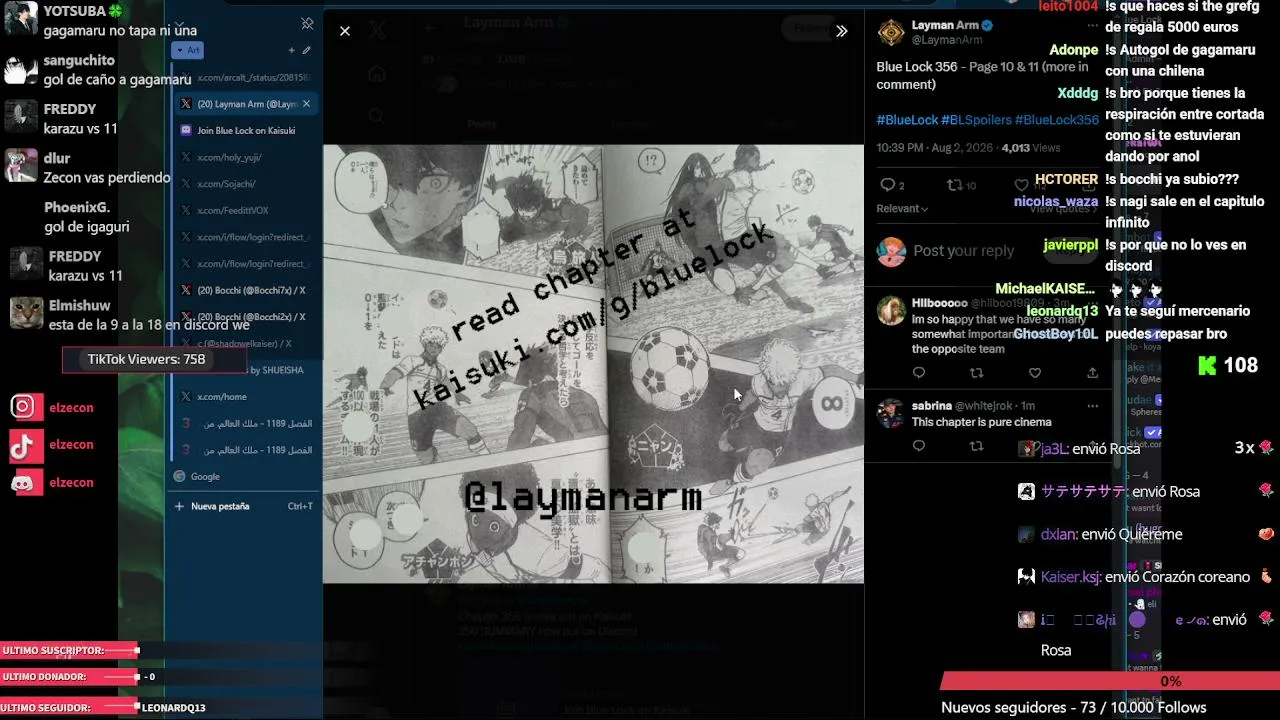1280x720 pixels.
Task: Open the more menu on sabrina's reply
Action: click(1092, 406)
